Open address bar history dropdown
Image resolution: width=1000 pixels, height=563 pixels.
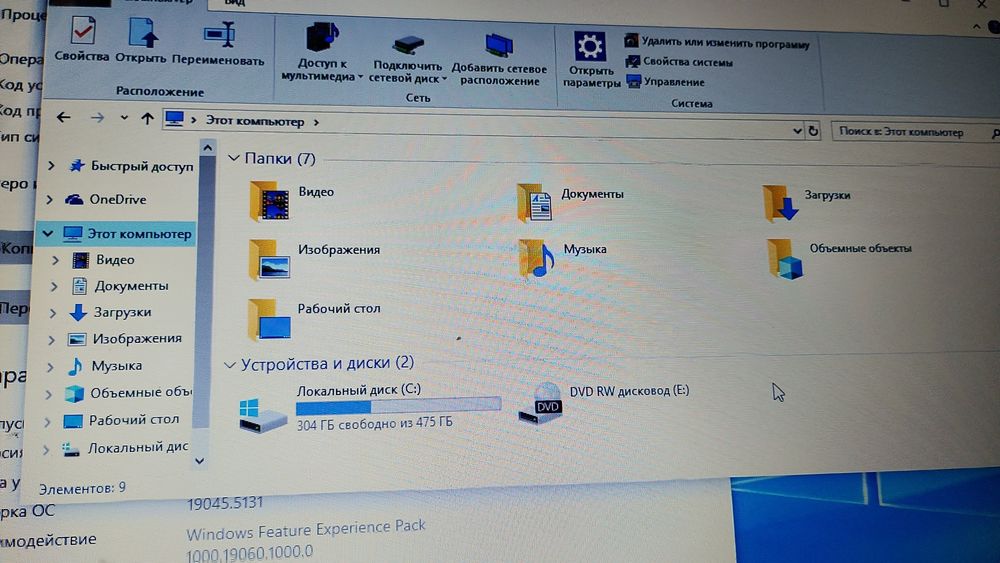tap(797, 131)
